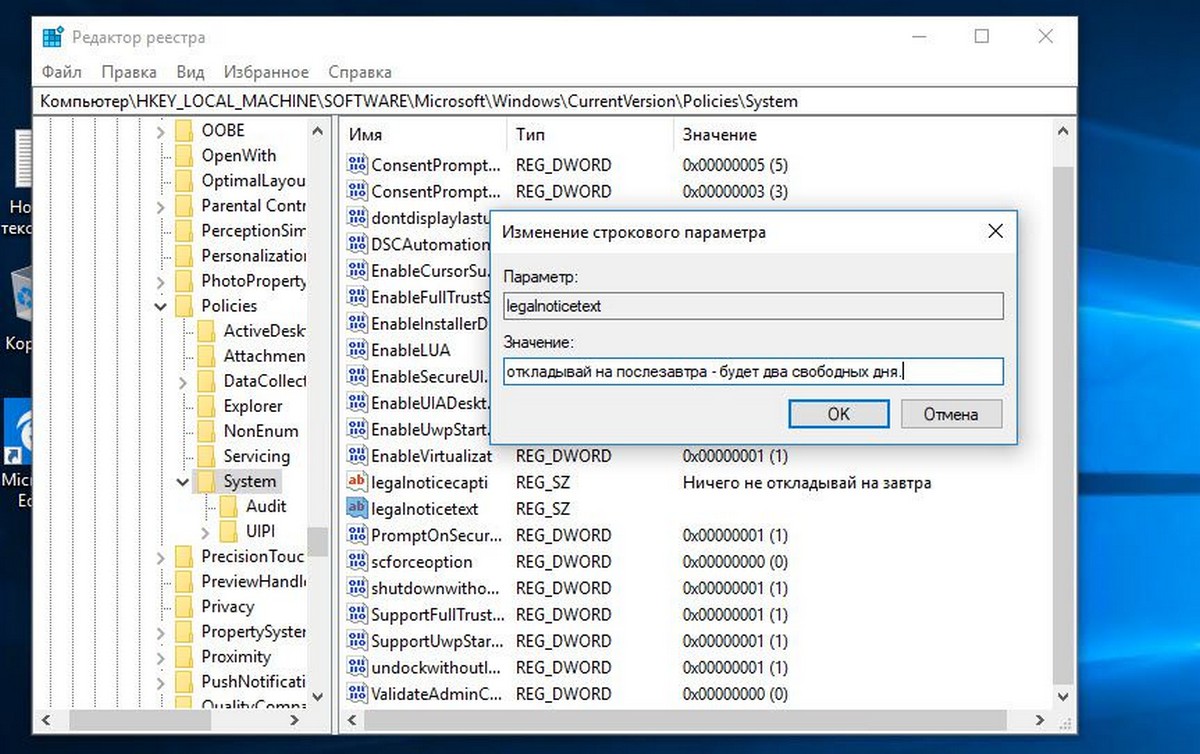Click into the Значение text field
Screen dimensions: 1200x754
tap(753, 372)
